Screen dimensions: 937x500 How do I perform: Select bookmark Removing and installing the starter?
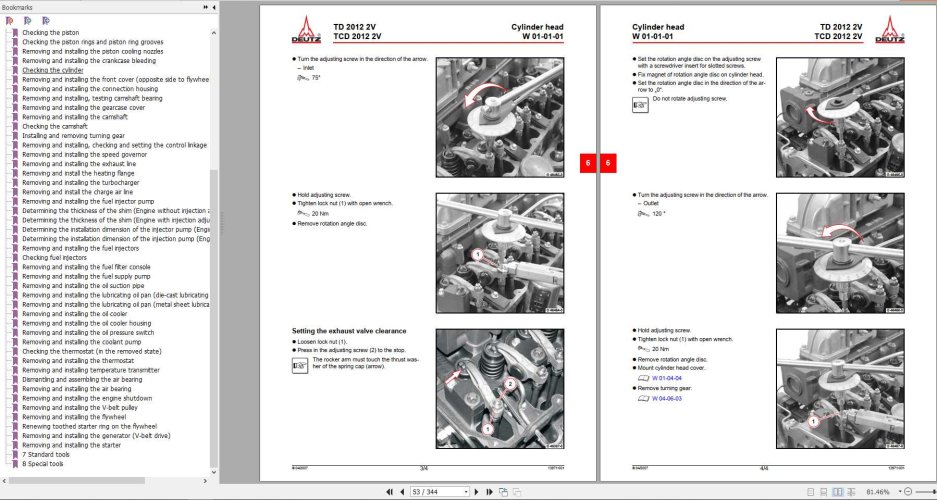pos(71,445)
